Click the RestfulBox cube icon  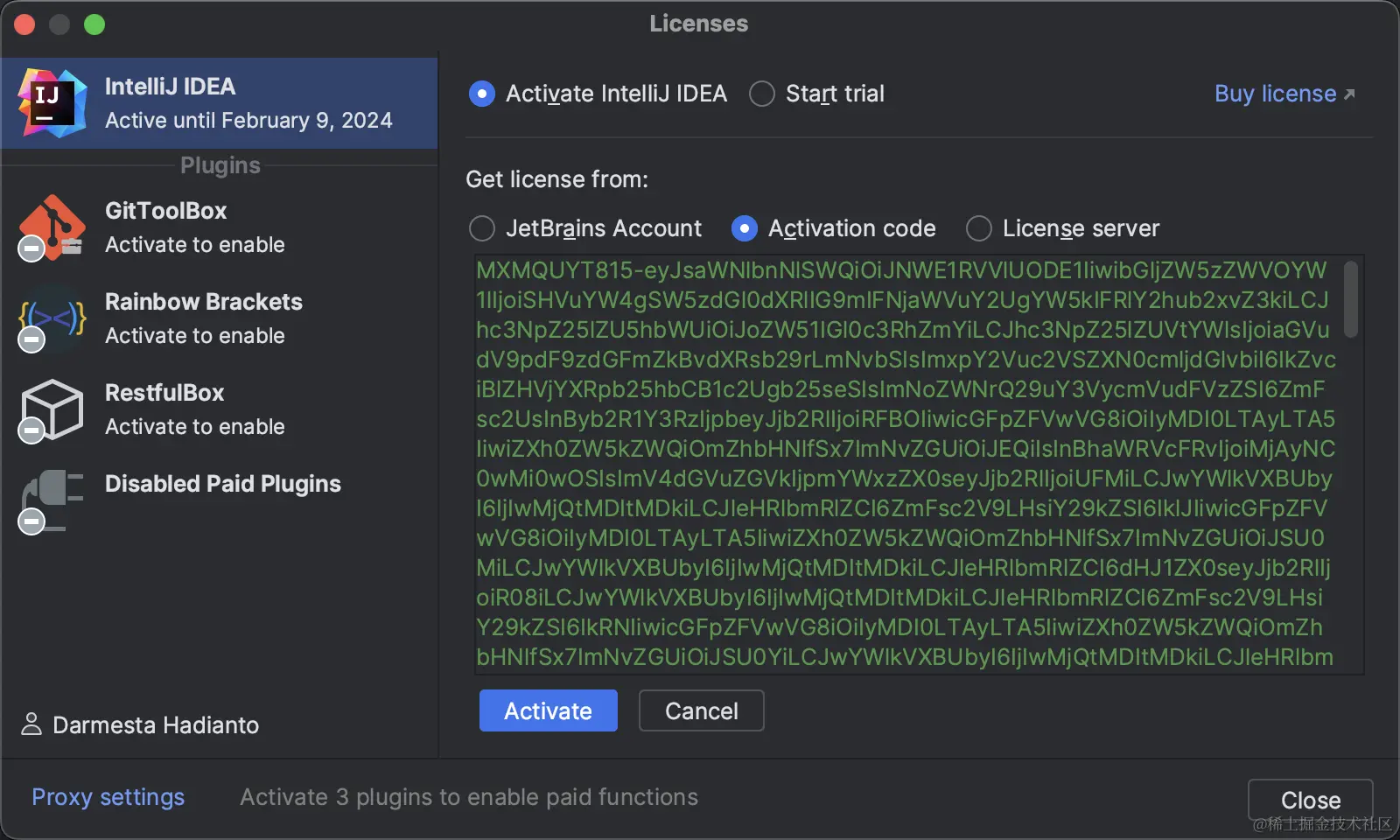52,409
